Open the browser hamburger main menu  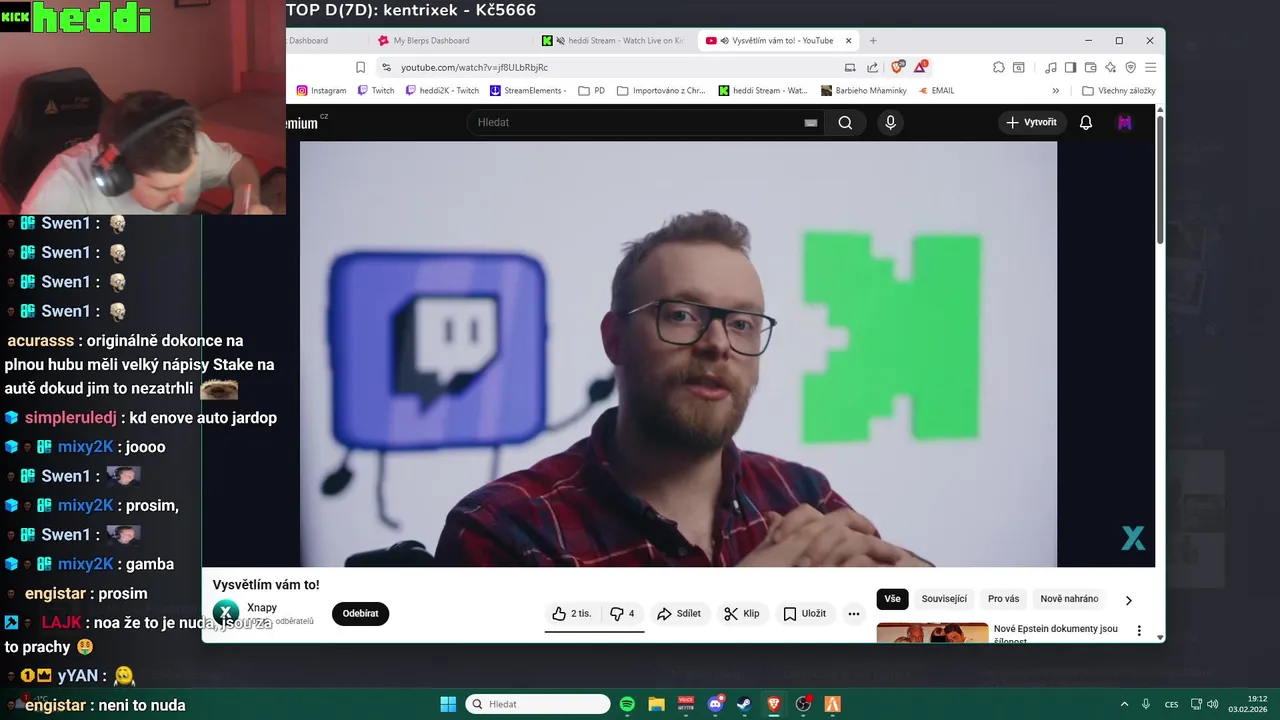pyautogui.click(x=1150, y=67)
